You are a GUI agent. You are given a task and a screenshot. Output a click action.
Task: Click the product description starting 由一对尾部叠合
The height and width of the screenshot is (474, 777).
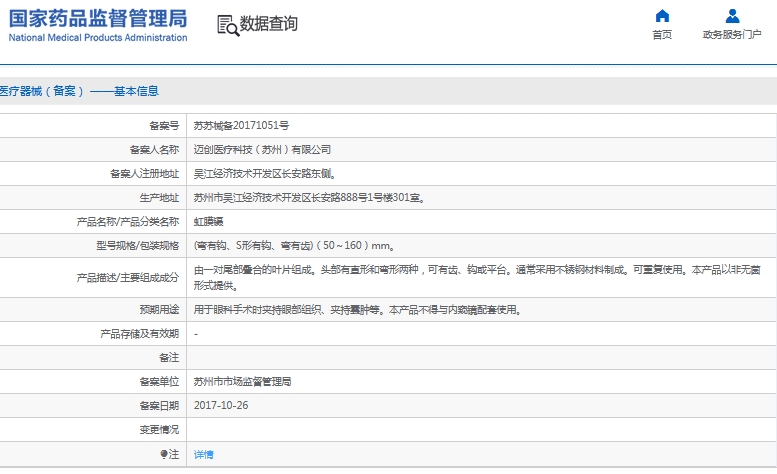click(x=477, y=277)
